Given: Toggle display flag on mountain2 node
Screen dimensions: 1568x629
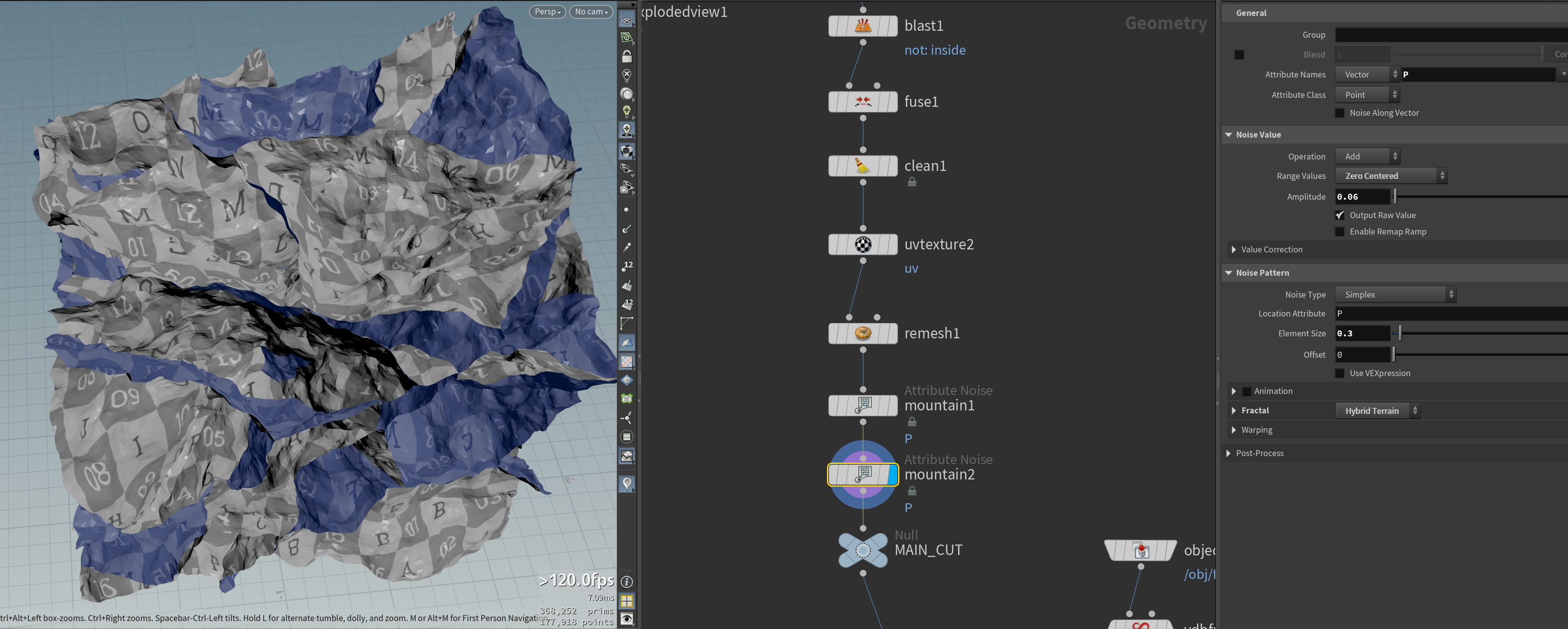Looking at the screenshot, I should pos(893,474).
